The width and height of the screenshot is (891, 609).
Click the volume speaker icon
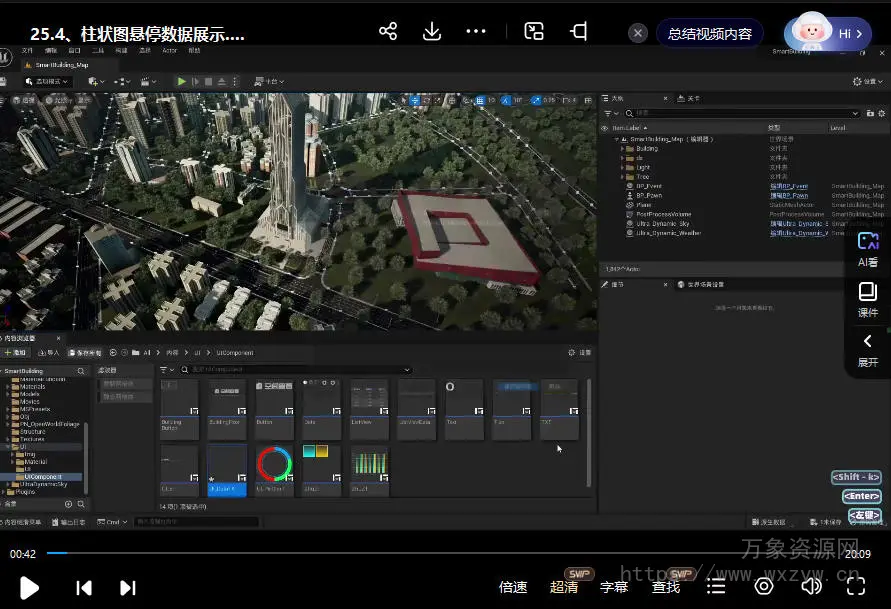811,586
